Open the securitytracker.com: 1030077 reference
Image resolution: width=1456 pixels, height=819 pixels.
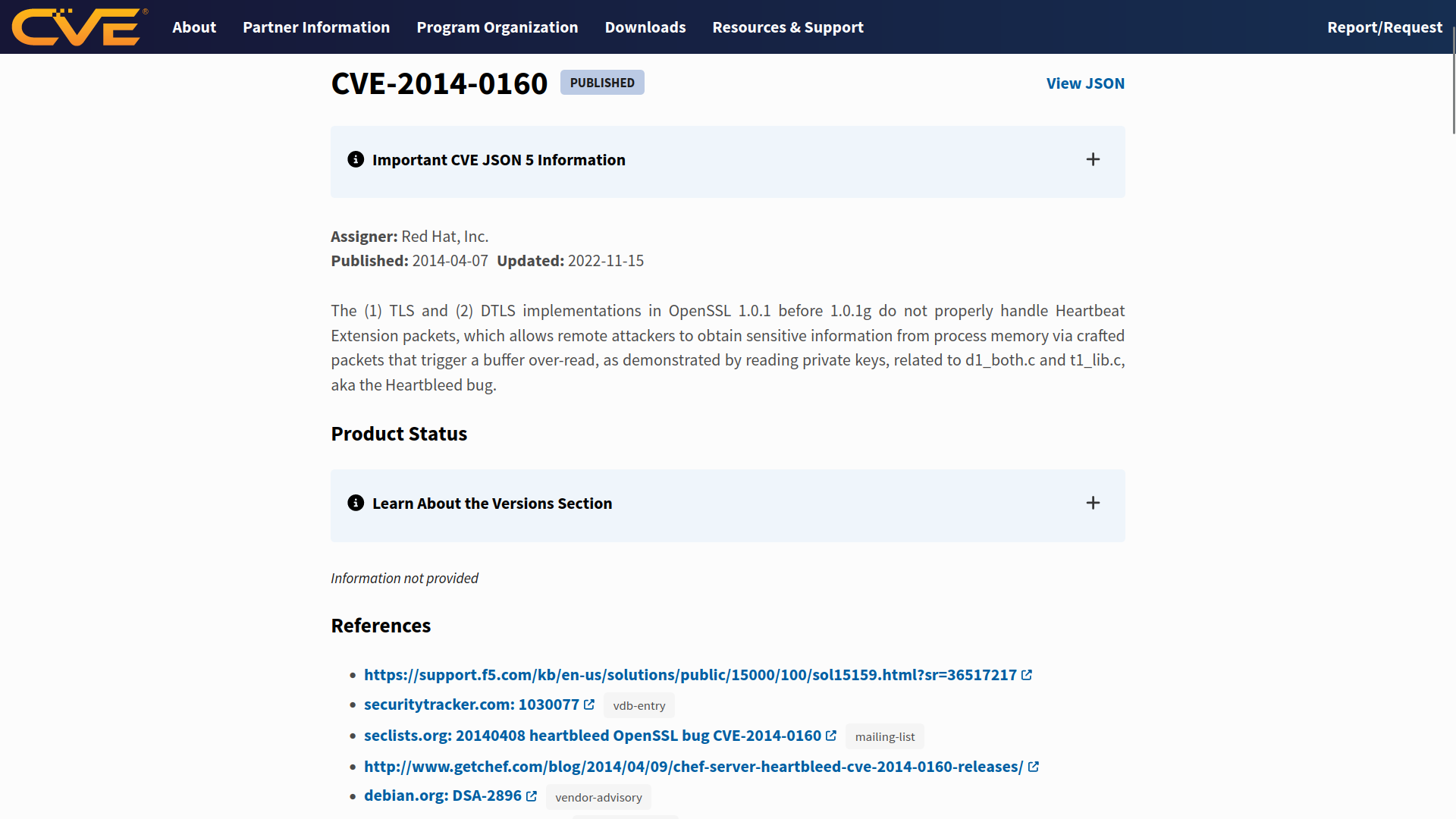pos(472,704)
